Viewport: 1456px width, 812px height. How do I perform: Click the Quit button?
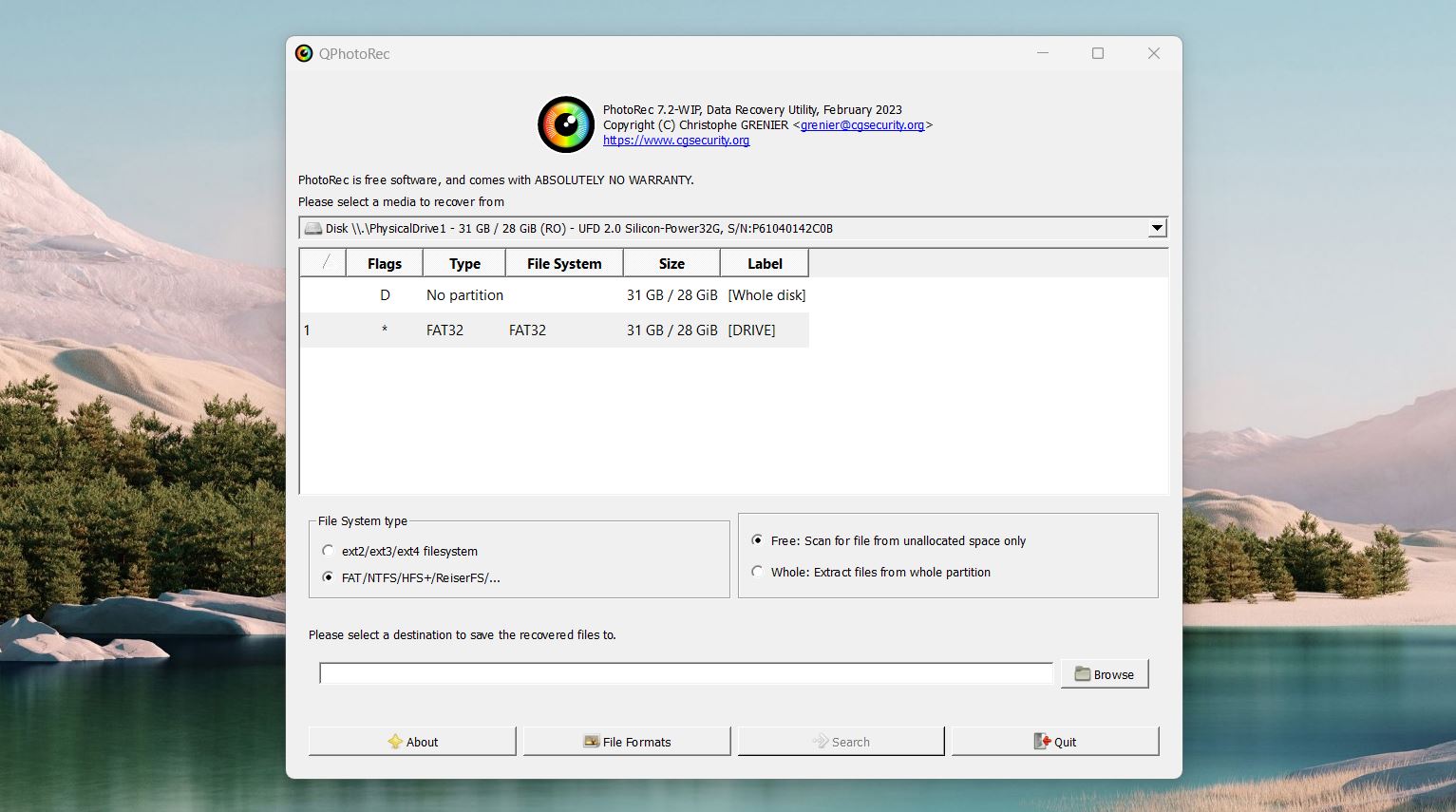[1055, 742]
